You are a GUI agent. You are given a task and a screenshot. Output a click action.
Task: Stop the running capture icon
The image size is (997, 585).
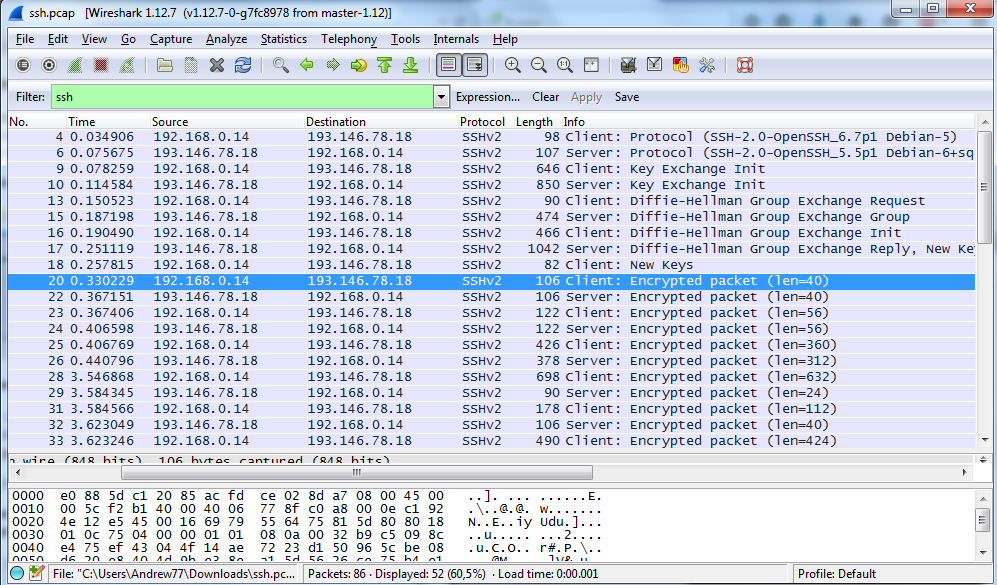[100, 65]
